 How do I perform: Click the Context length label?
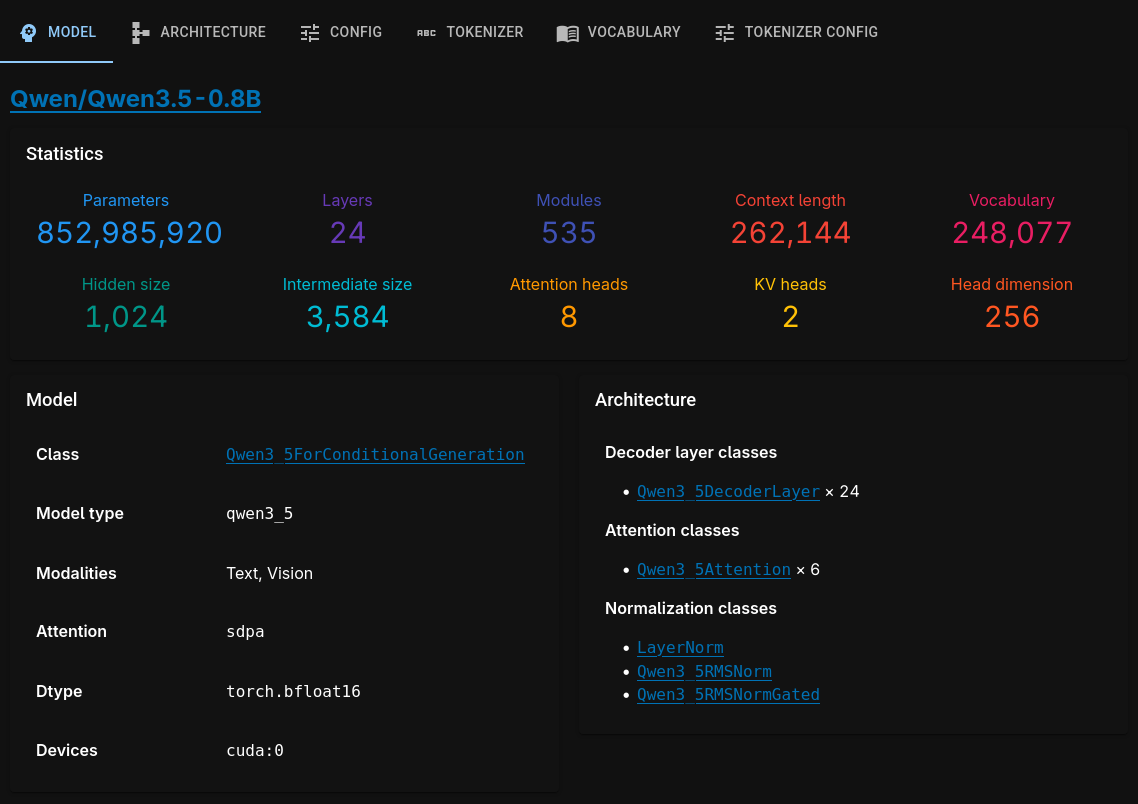[790, 200]
